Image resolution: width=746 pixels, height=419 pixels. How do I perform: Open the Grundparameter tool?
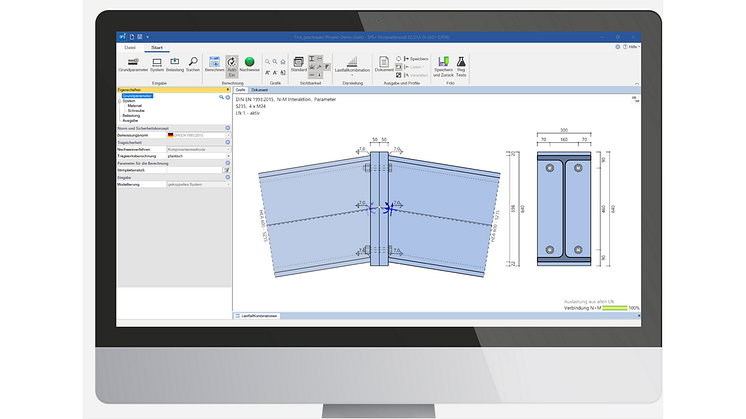click(x=132, y=62)
